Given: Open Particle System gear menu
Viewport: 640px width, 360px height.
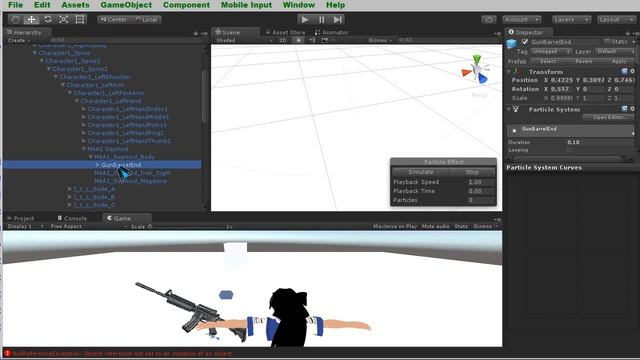Looking at the screenshot, I should point(632,109).
